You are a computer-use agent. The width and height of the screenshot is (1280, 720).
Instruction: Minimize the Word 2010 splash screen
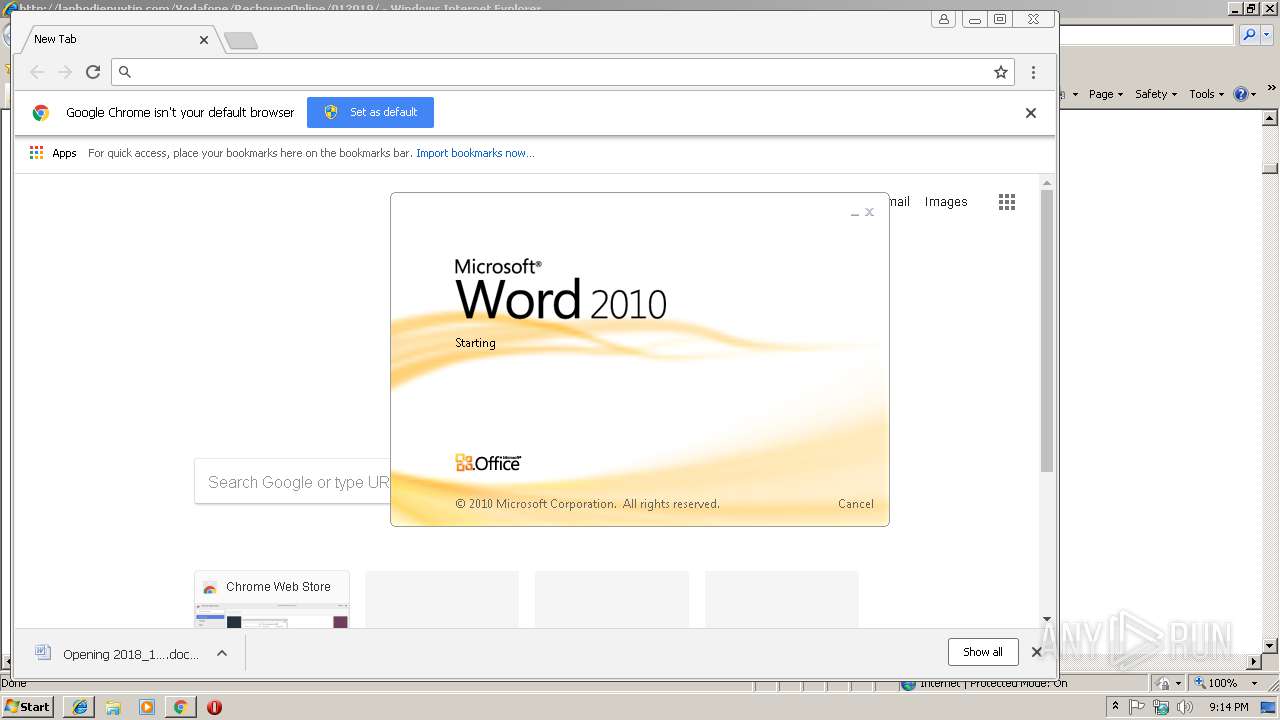point(855,213)
